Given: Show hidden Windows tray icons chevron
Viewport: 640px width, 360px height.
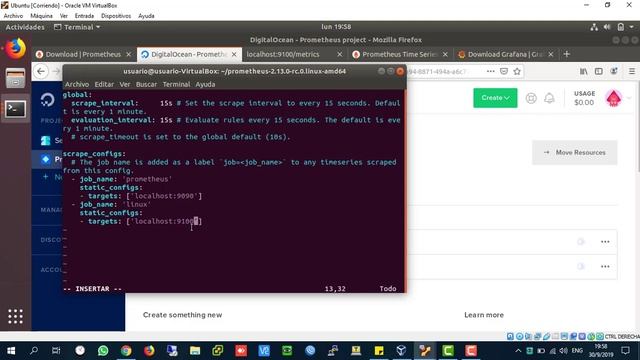Looking at the screenshot, I should 518,351.
